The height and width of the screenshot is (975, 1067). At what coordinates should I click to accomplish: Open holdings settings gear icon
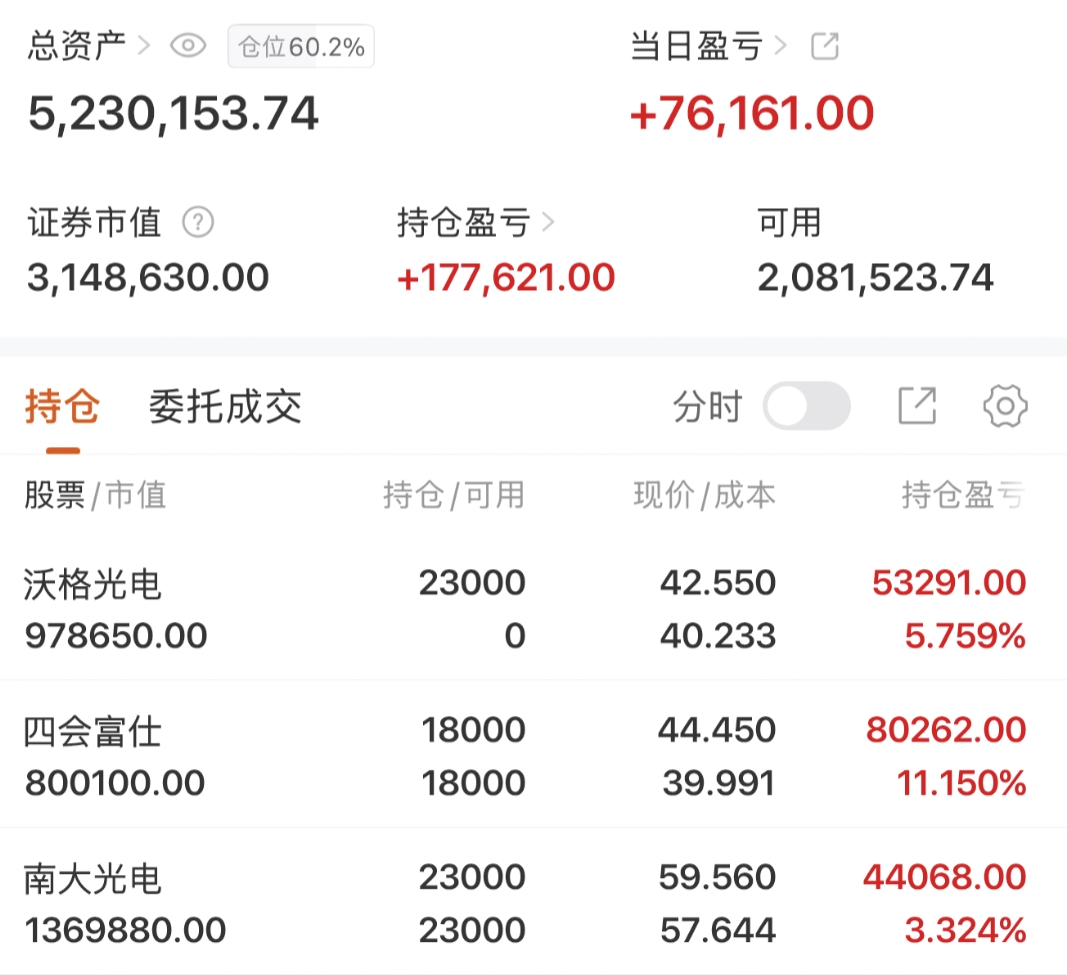(1005, 406)
